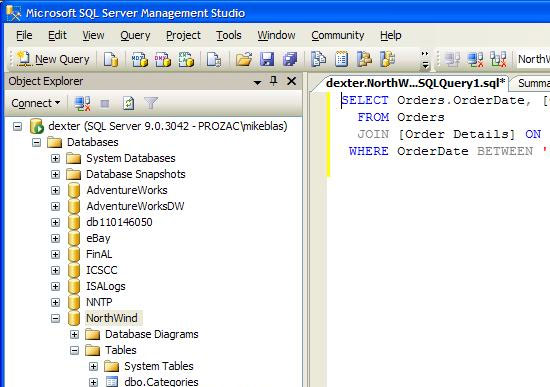This screenshot has width=550, height=387.
Task: Click the SELECT keyword in the editor
Action: pyautogui.click(x=365, y=100)
